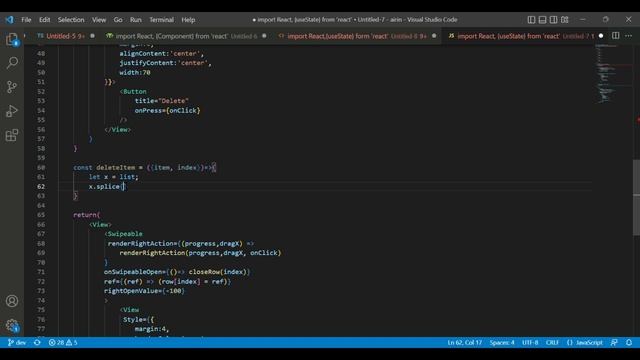Open the View menu
This screenshot has width=640, height=360.
pyautogui.click(x=99, y=20)
